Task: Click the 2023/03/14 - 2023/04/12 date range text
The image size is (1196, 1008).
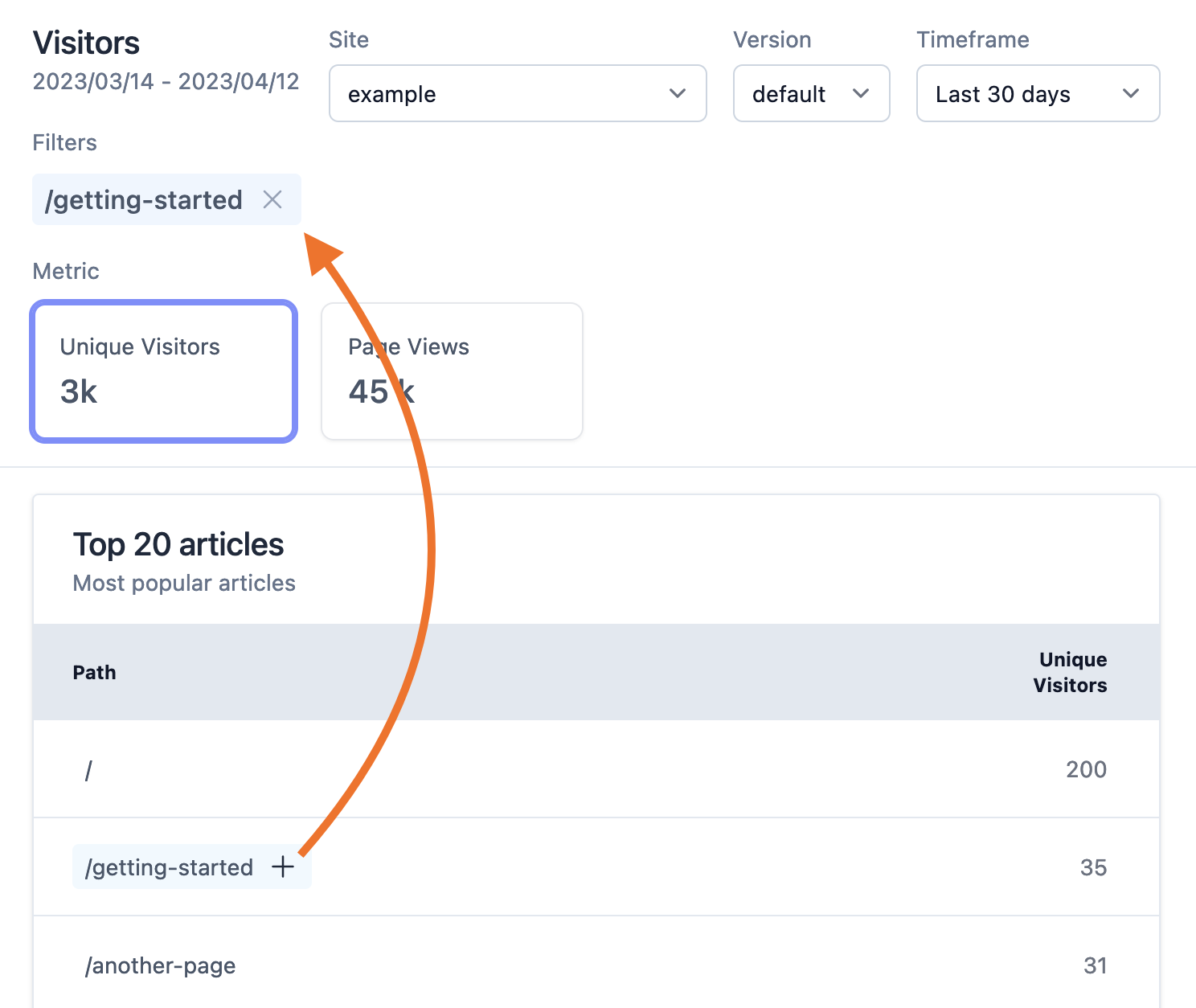Action: tap(166, 81)
